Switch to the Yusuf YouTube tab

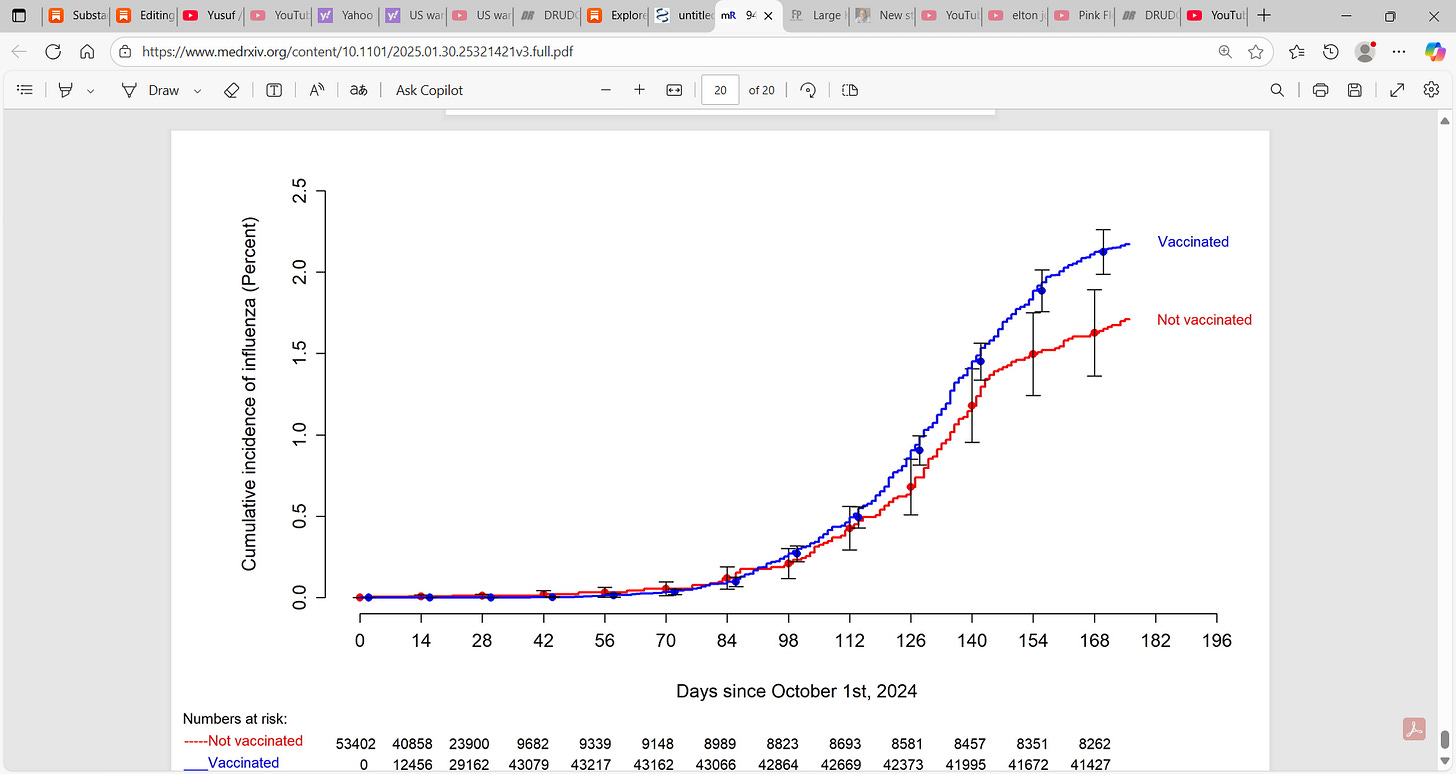210,16
